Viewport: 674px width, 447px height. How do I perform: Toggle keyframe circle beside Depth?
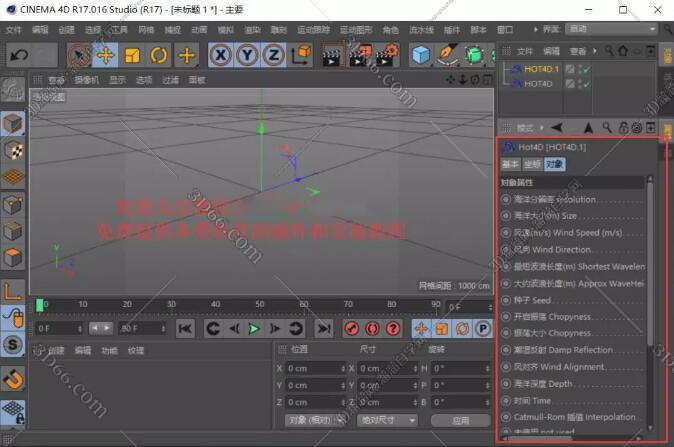pos(506,384)
